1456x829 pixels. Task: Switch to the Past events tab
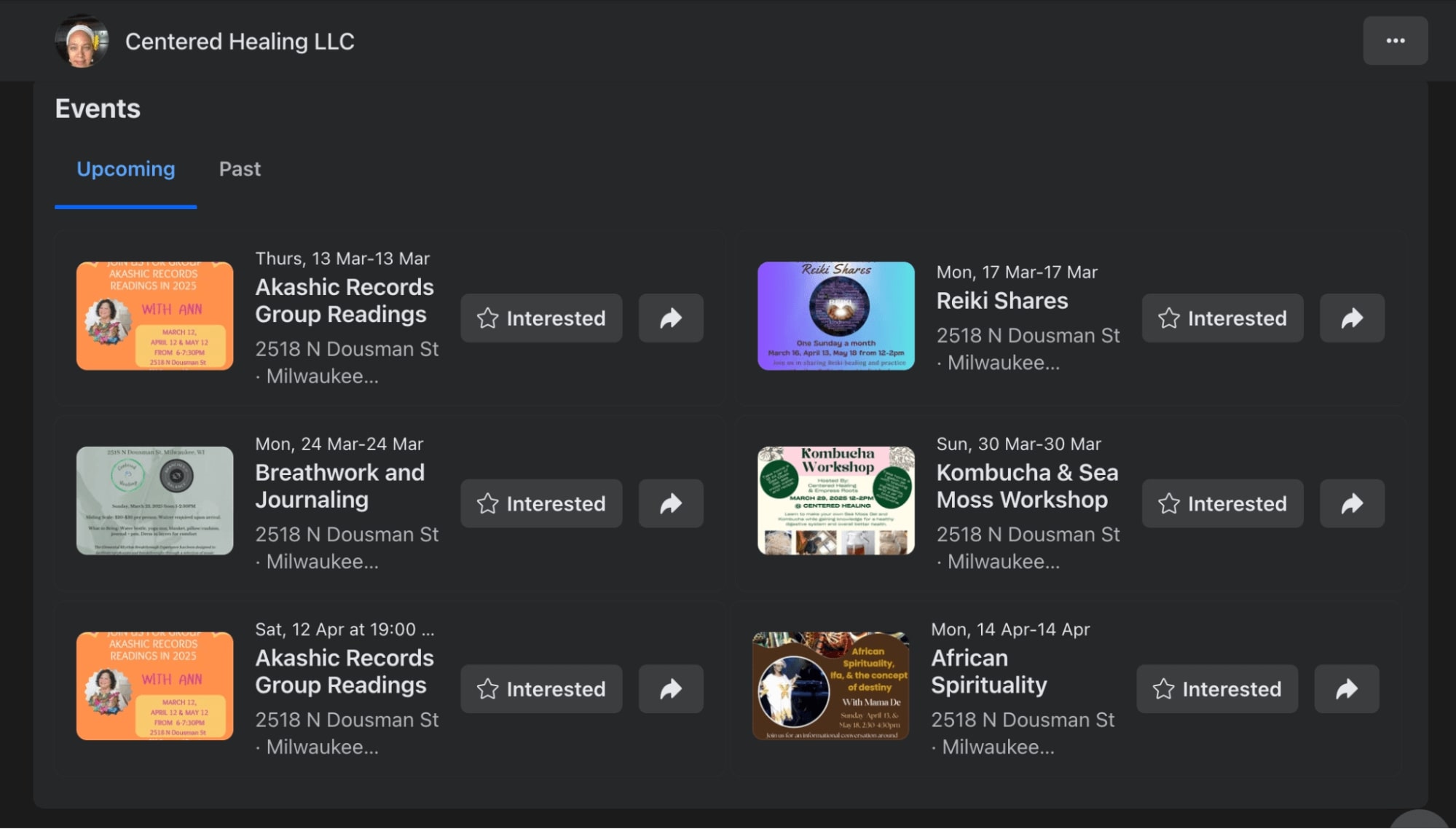point(240,169)
